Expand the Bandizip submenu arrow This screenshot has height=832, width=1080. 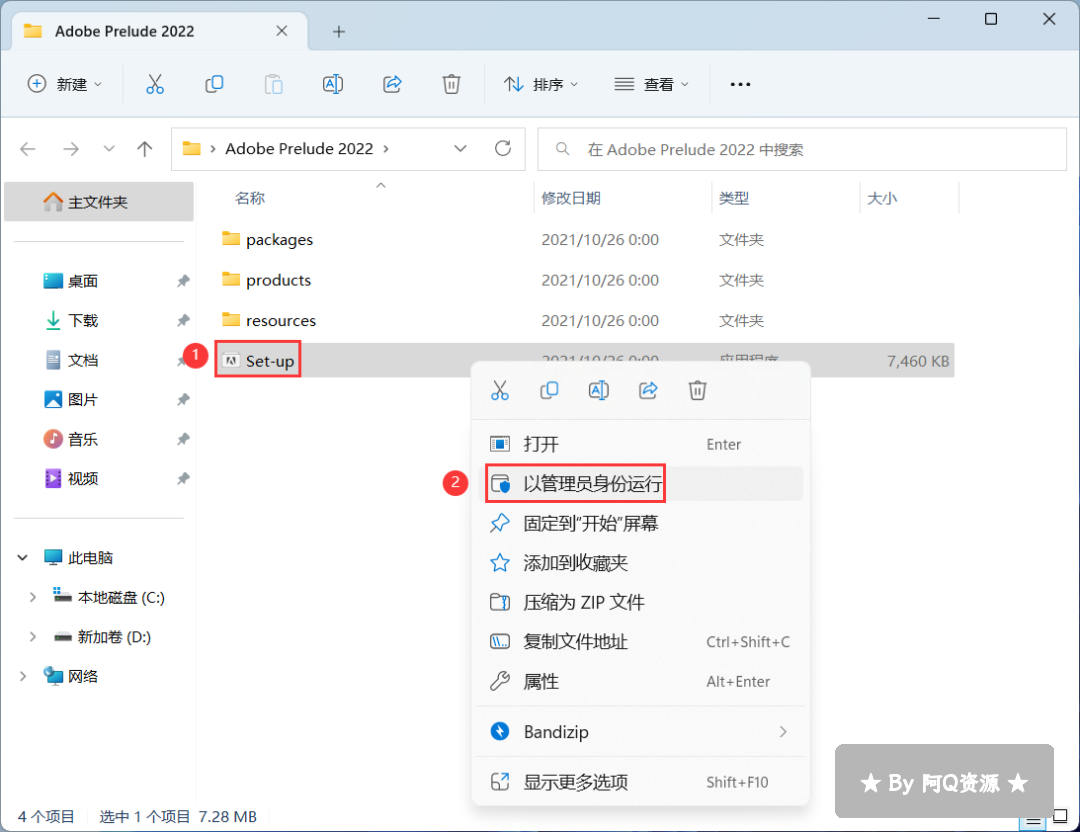click(783, 731)
